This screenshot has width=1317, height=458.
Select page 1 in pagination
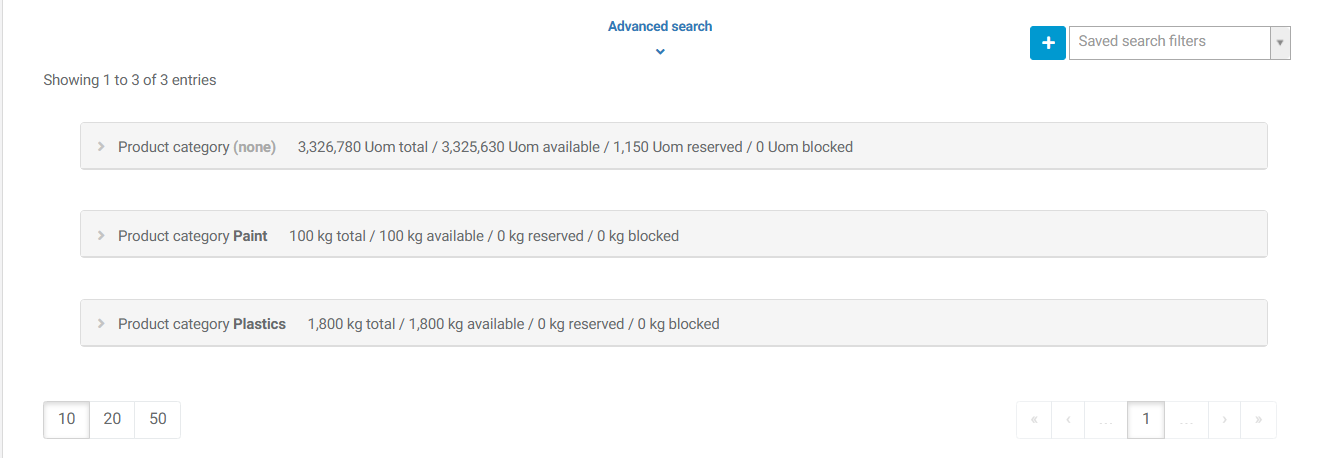[1145, 420]
